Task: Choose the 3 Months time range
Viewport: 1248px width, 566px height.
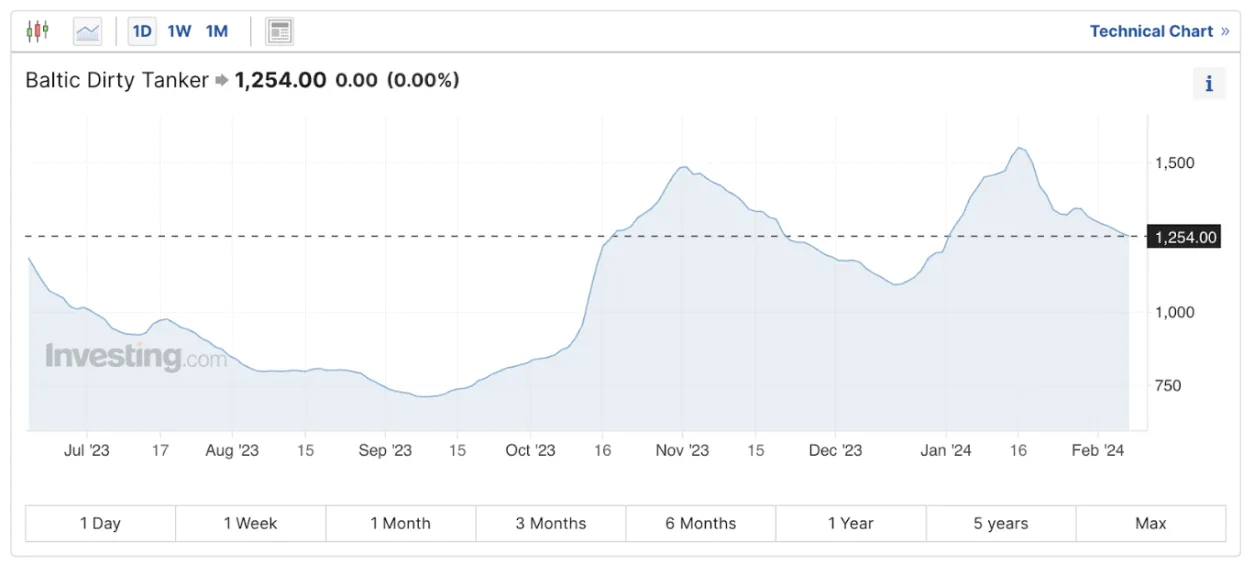Action: pos(551,523)
